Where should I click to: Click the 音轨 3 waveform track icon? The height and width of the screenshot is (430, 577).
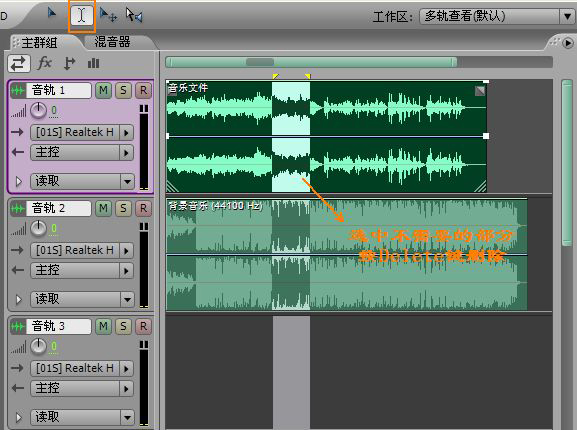18,326
